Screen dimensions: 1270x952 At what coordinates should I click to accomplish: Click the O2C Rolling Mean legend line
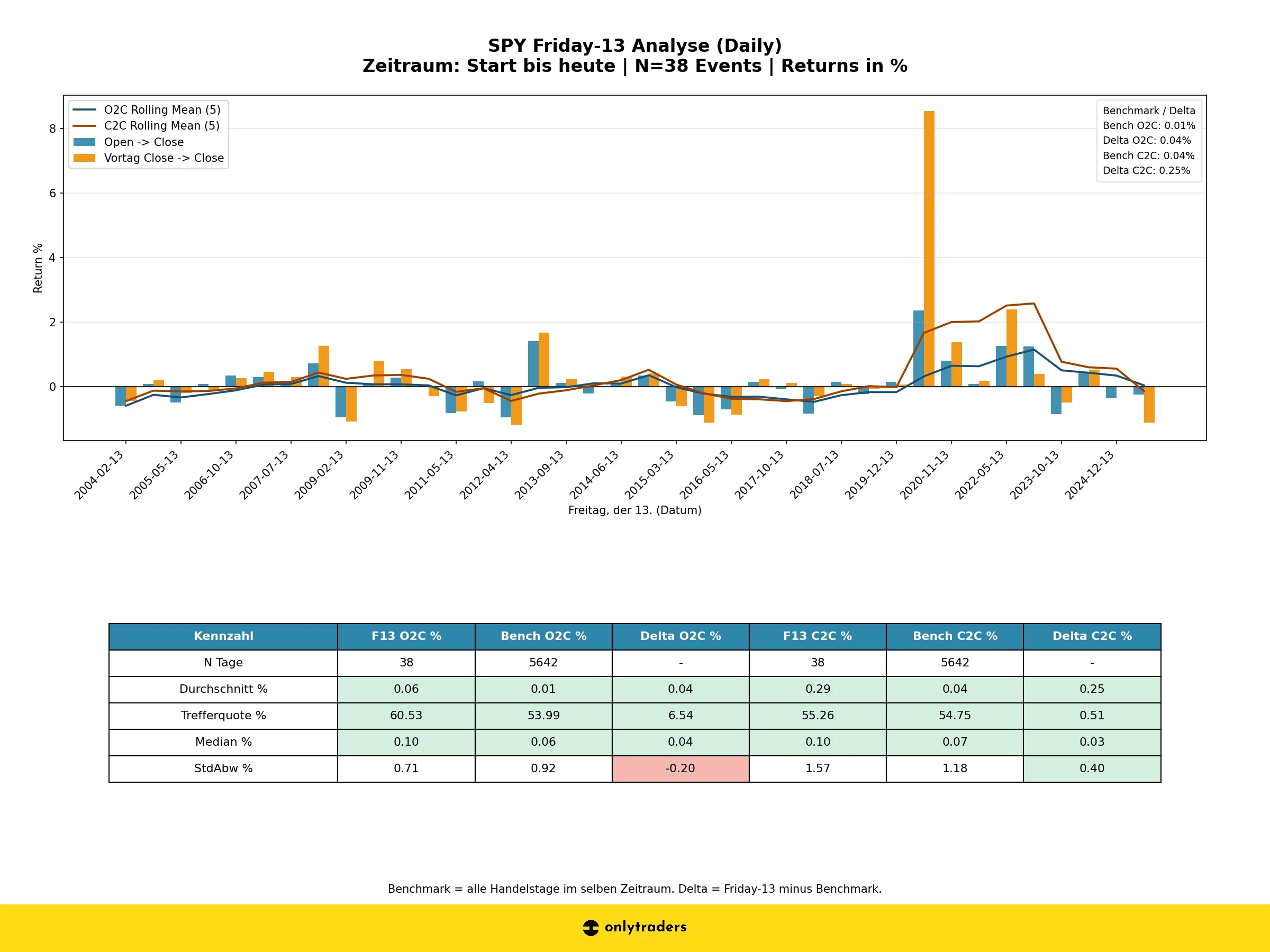click(84, 109)
